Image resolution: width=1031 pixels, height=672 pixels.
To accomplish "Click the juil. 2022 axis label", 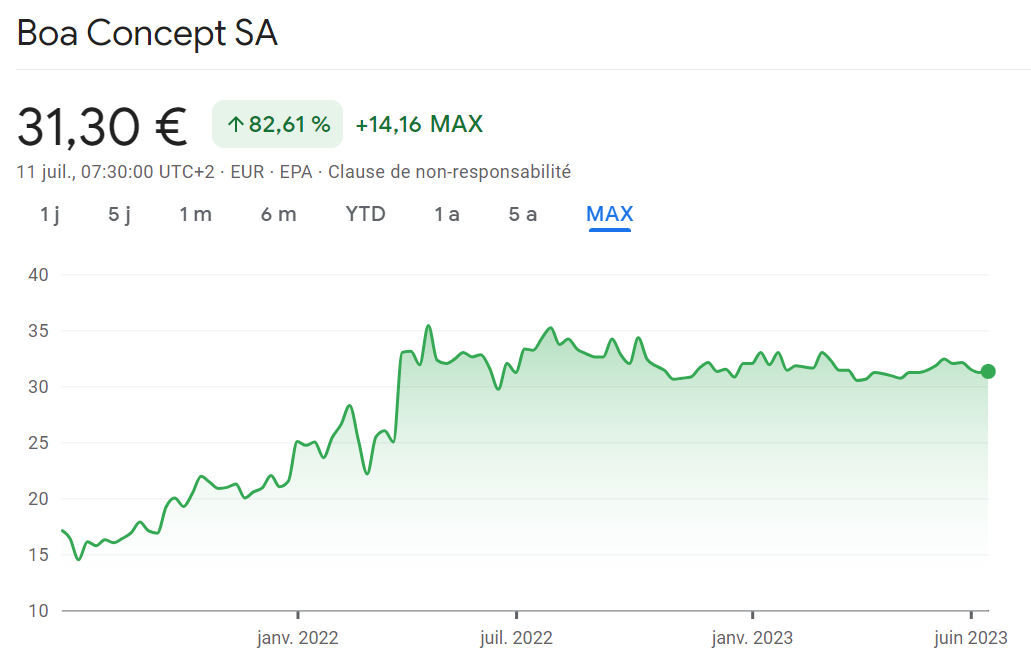I will click(x=516, y=638).
